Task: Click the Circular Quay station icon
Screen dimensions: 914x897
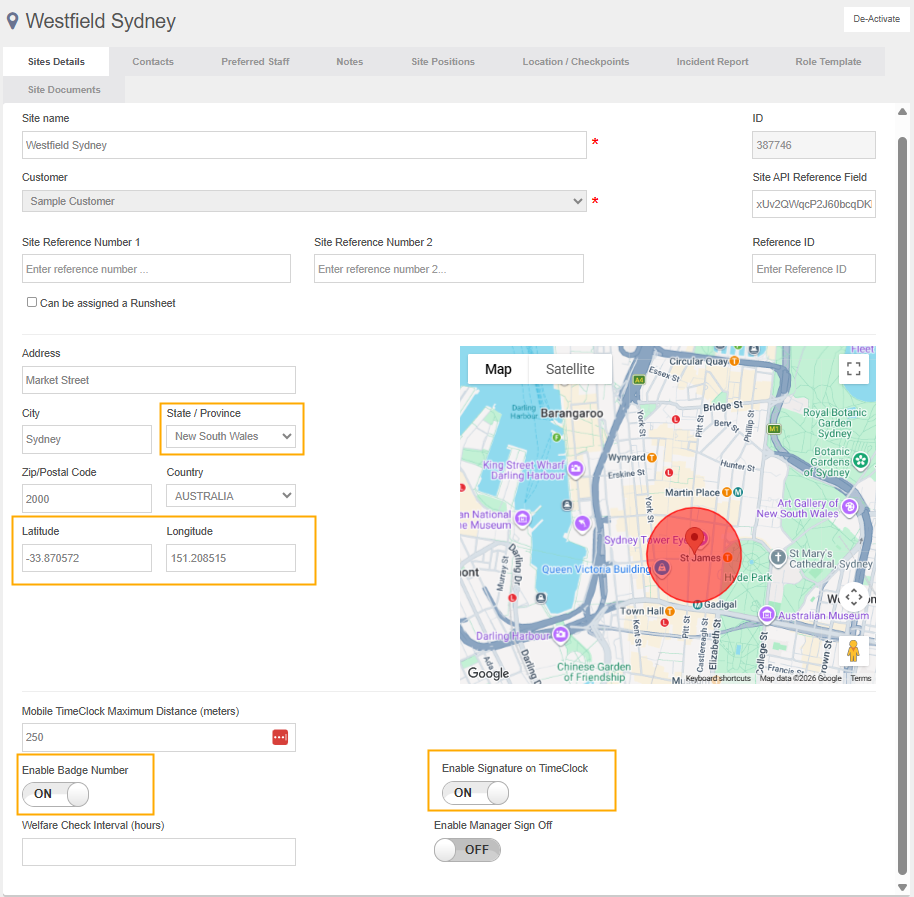Action: coord(734,361)
